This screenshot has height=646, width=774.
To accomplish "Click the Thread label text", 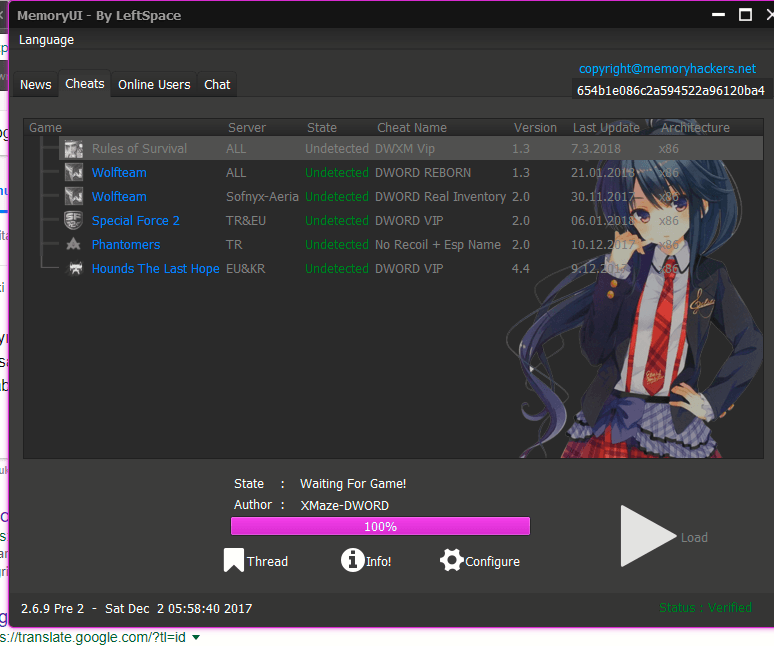I will [267, 562].
